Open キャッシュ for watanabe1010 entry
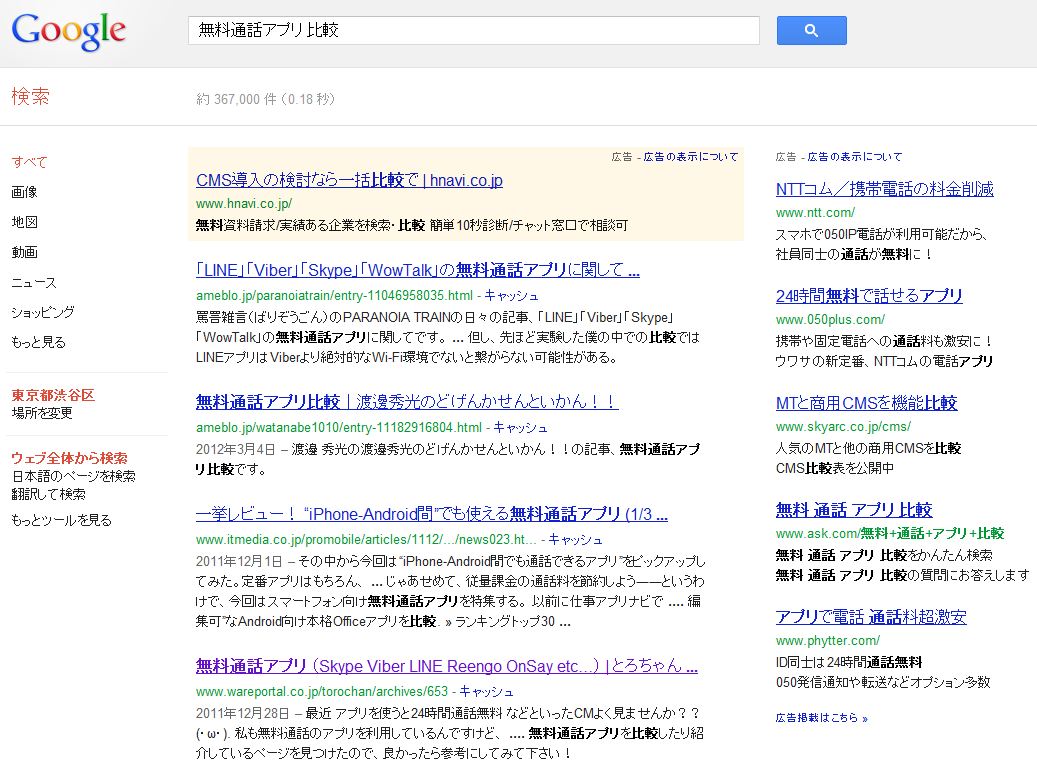This screenshot has width=1037, height=774. point(520,428)
